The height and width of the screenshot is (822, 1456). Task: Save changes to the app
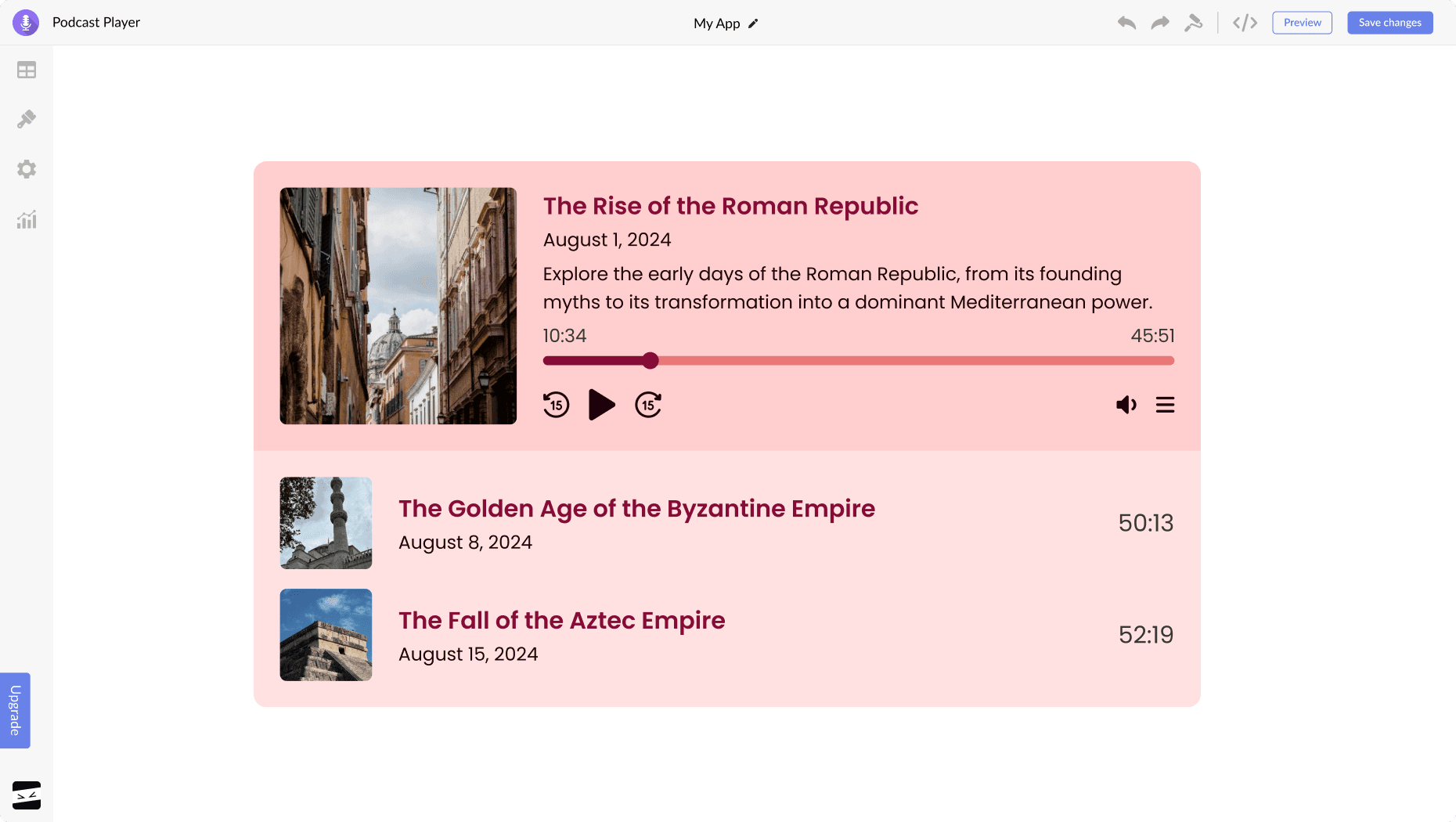coord(1389,22)
